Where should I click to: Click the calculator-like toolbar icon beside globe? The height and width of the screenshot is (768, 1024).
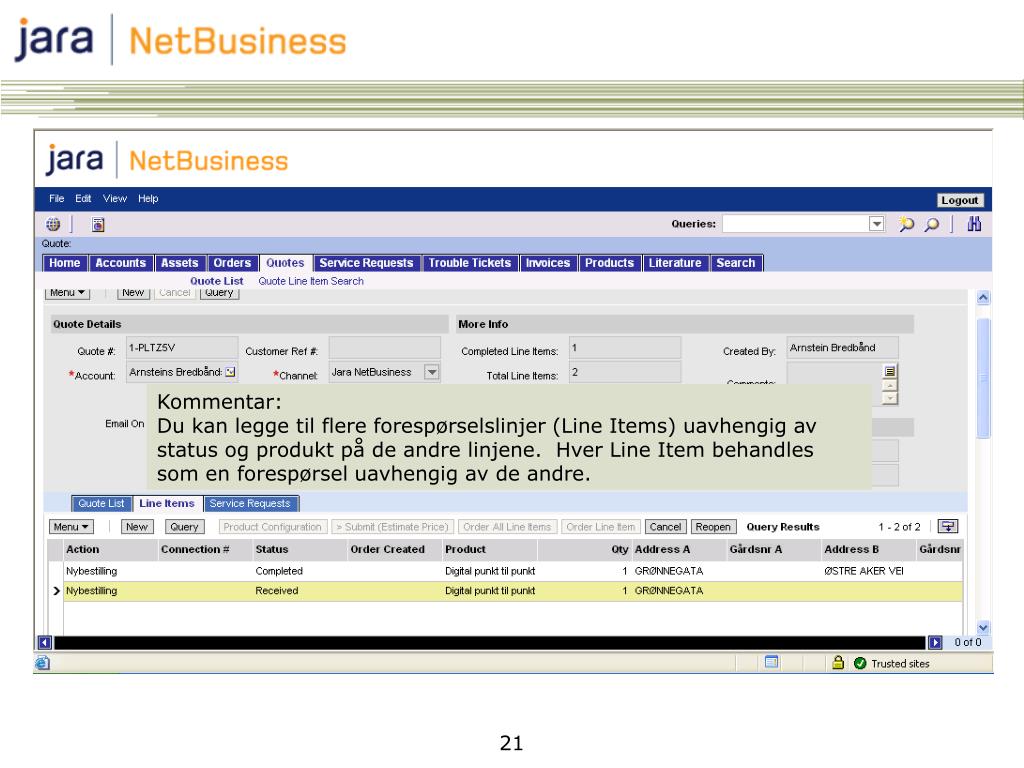pyautogui.click(x=98, y=225)
